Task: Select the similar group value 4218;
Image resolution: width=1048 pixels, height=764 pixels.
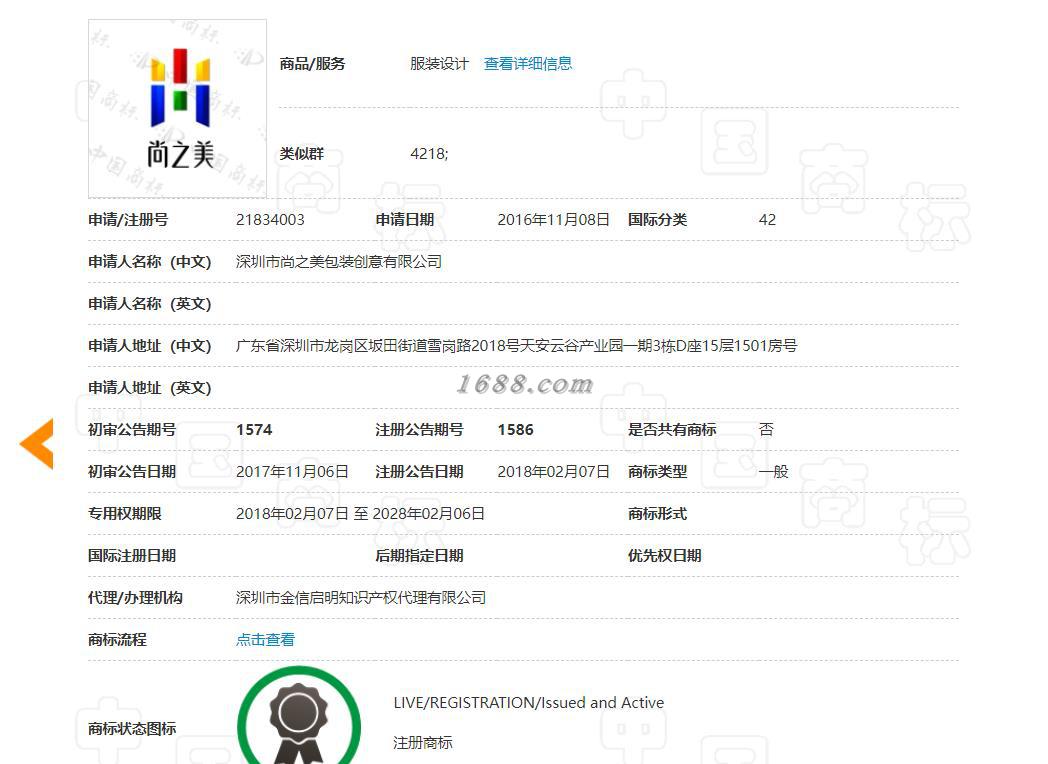Action: (429, 154)
